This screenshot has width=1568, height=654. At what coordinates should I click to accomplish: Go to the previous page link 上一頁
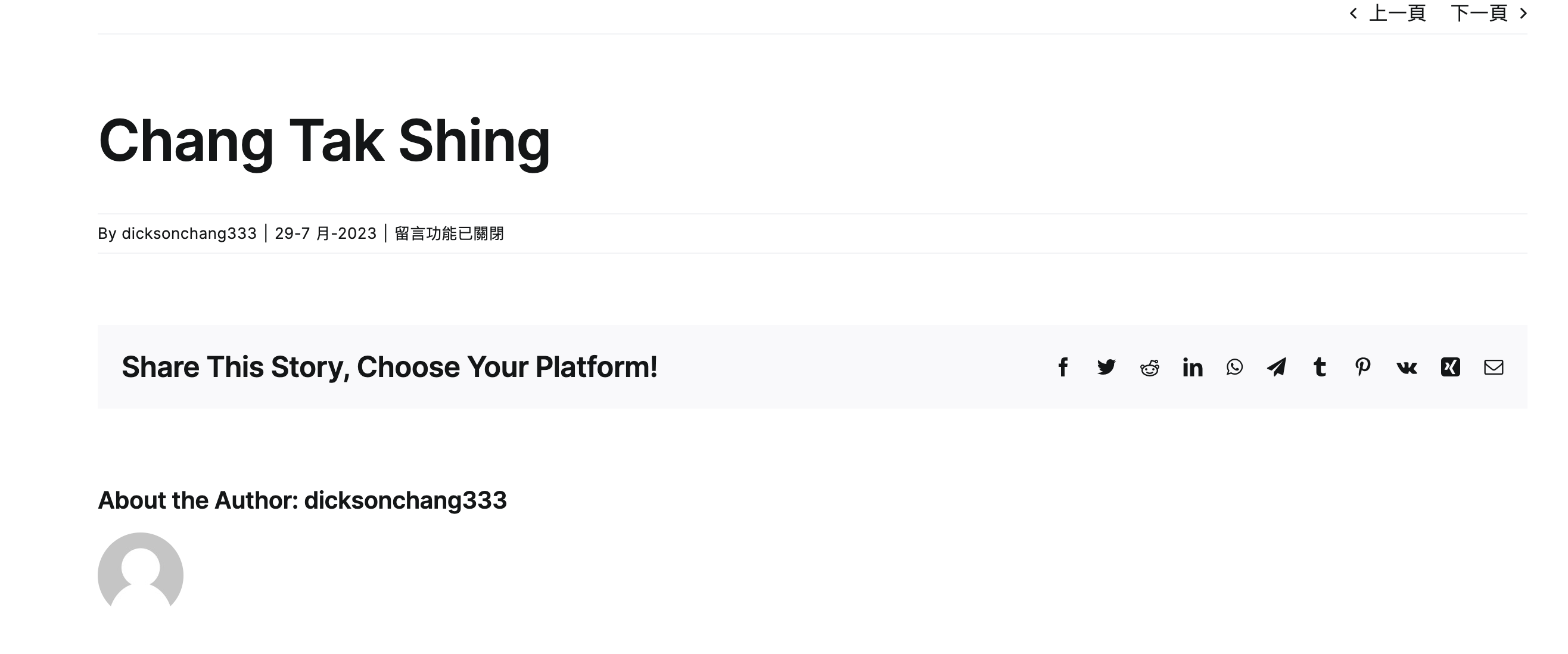pos(1397,13)
